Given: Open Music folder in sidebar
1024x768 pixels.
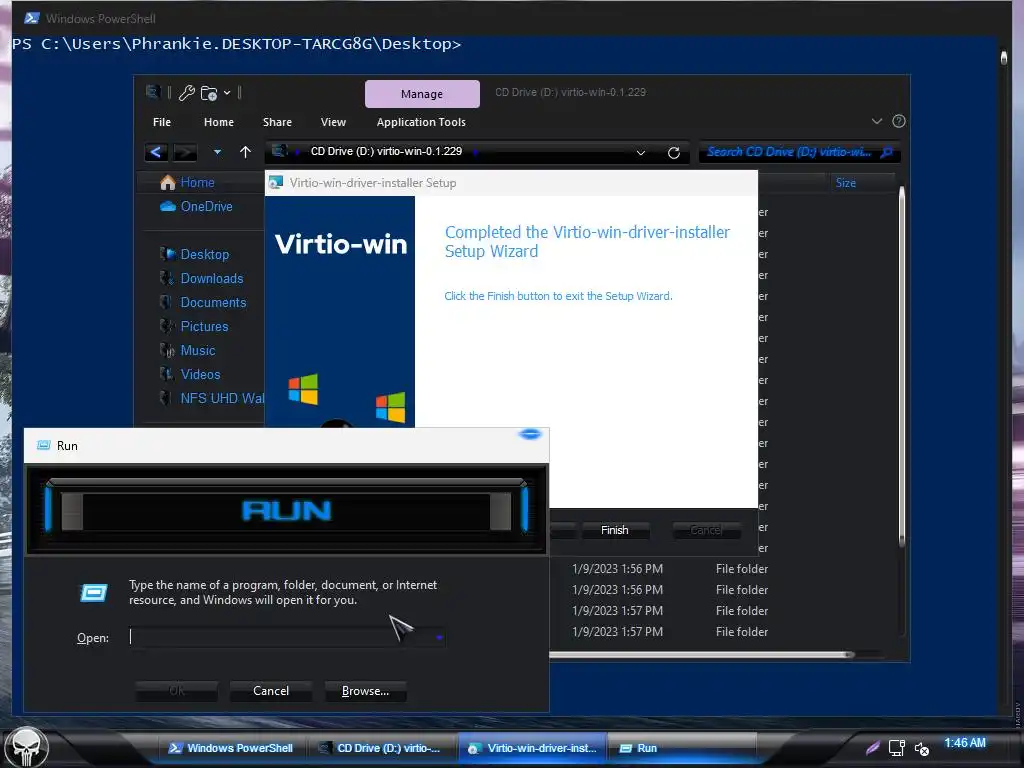Looking at the screenshot, I should pyautogui.click(x=187, y=351).
